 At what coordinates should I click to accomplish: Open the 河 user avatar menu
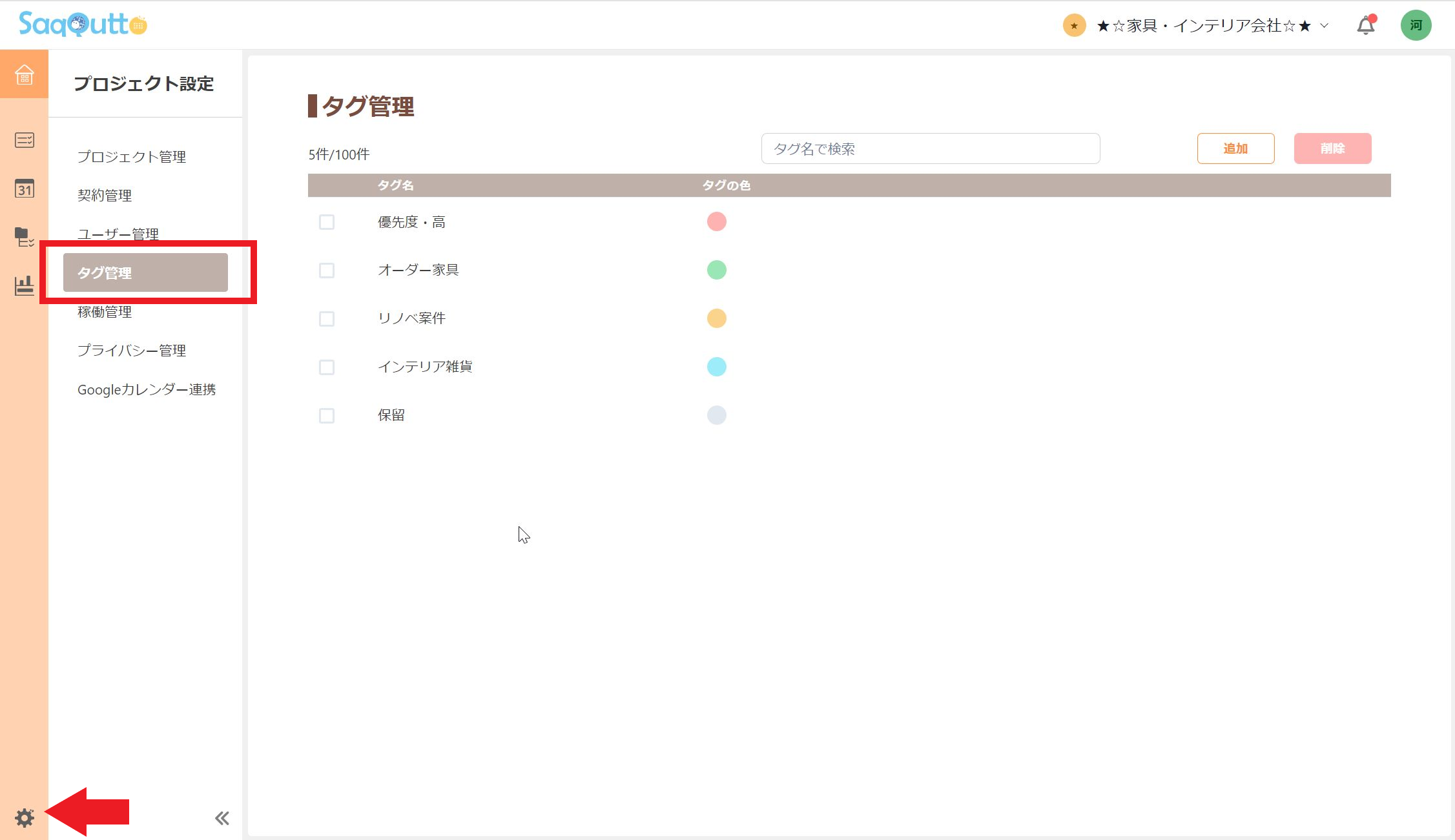tap(1416, 25)
